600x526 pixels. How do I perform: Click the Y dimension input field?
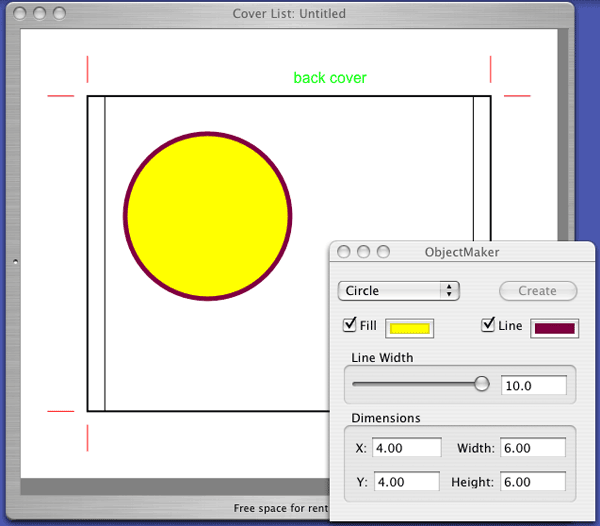(406, 482)
